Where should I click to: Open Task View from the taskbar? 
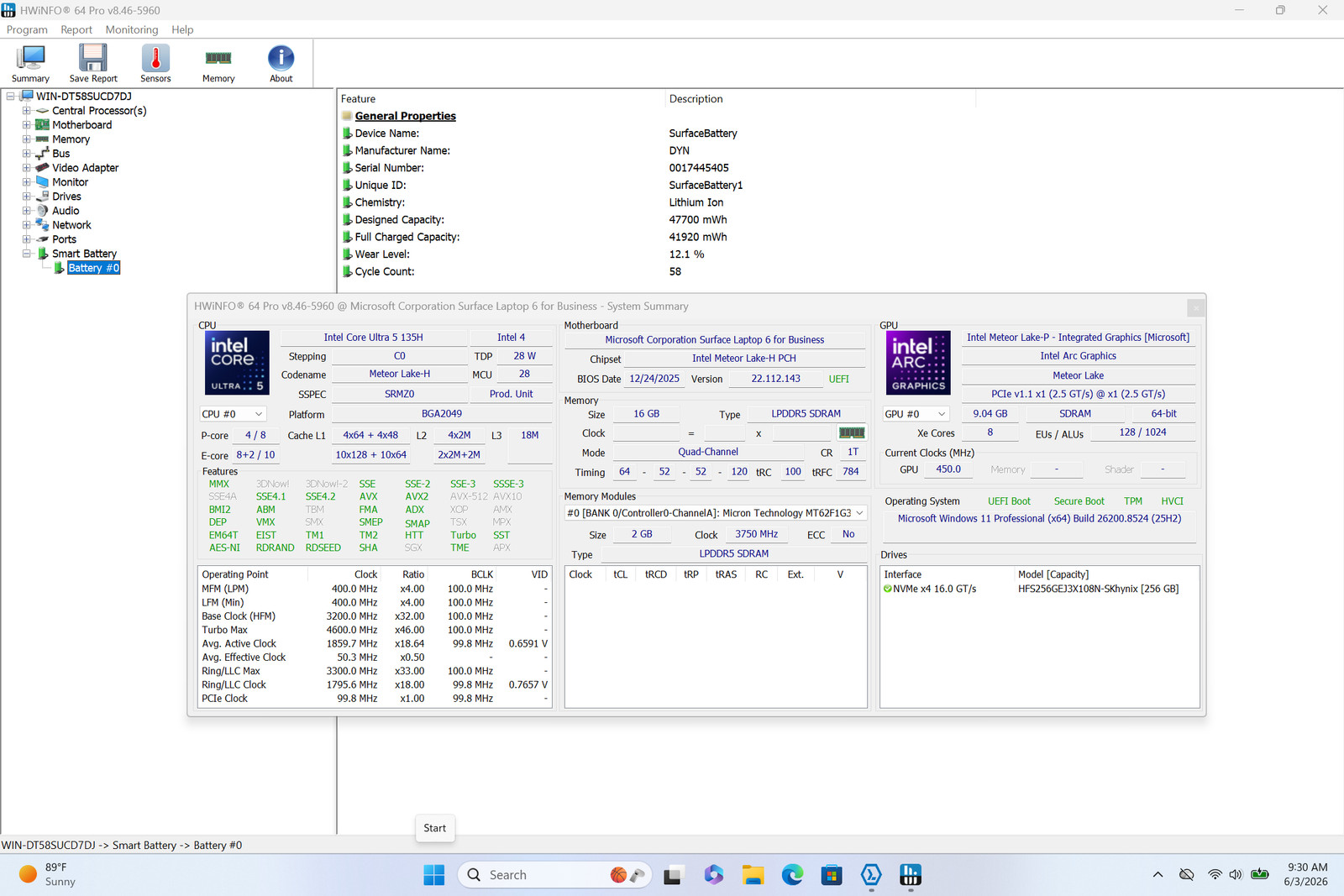[673, 875]
